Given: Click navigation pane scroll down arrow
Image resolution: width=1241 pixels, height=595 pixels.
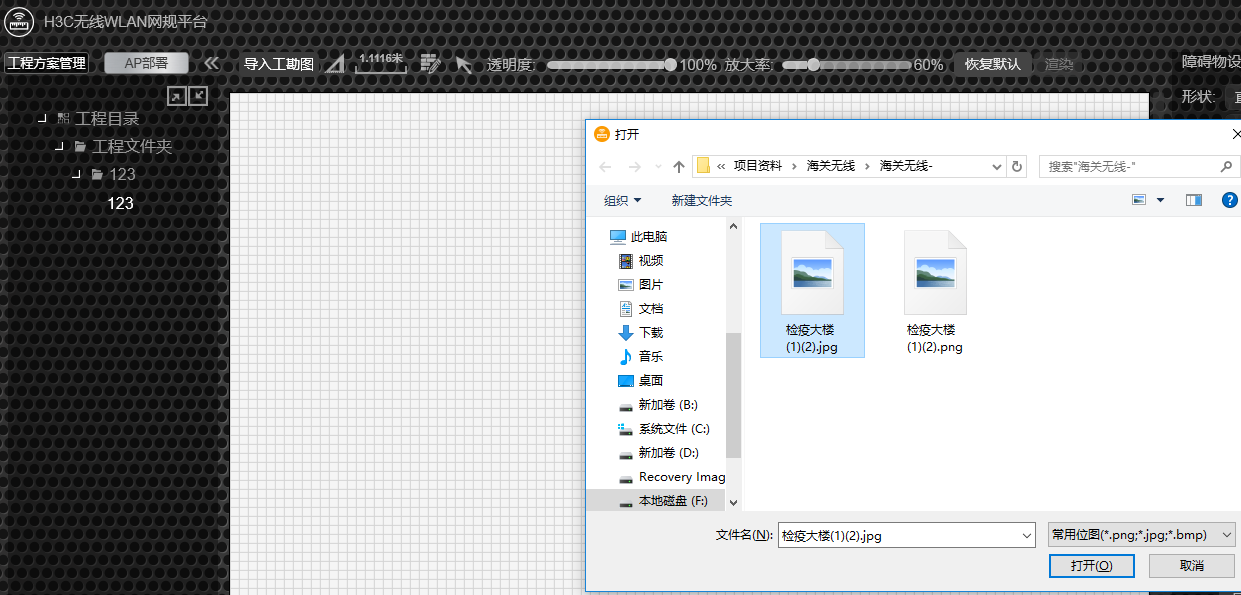Looking at the screenshot, I should click(x=733, y=502).
